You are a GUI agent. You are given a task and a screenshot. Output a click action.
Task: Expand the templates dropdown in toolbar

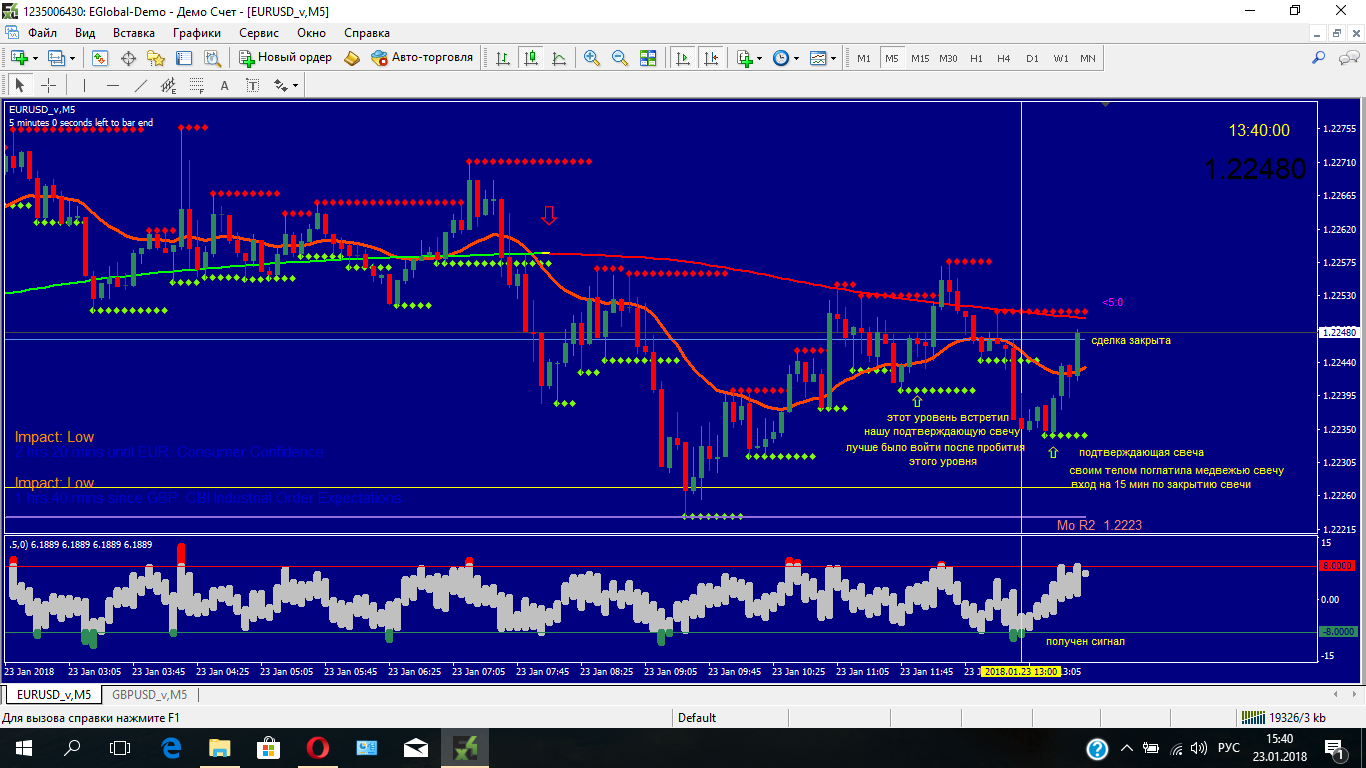pyautogui.click(x=833, y=58)
